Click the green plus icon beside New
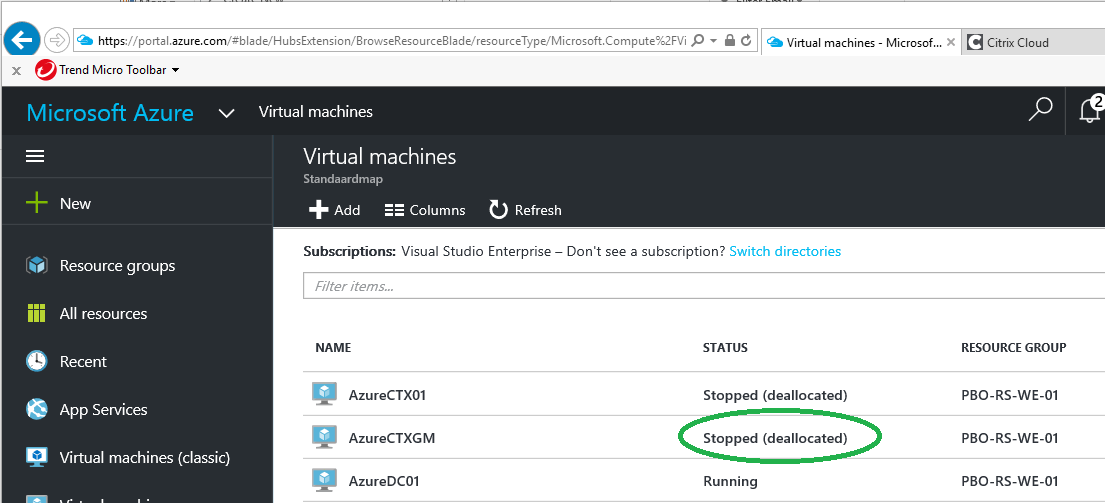 (x=36, y=204)
